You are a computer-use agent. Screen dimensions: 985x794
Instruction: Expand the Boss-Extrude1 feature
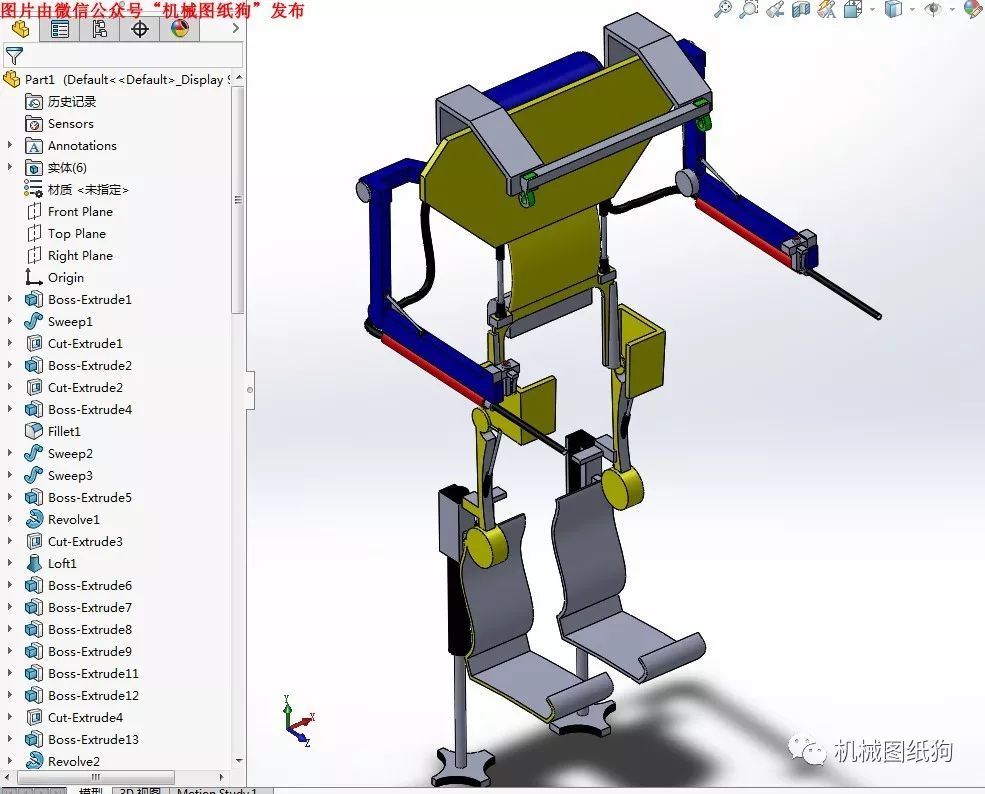[9, 299]
